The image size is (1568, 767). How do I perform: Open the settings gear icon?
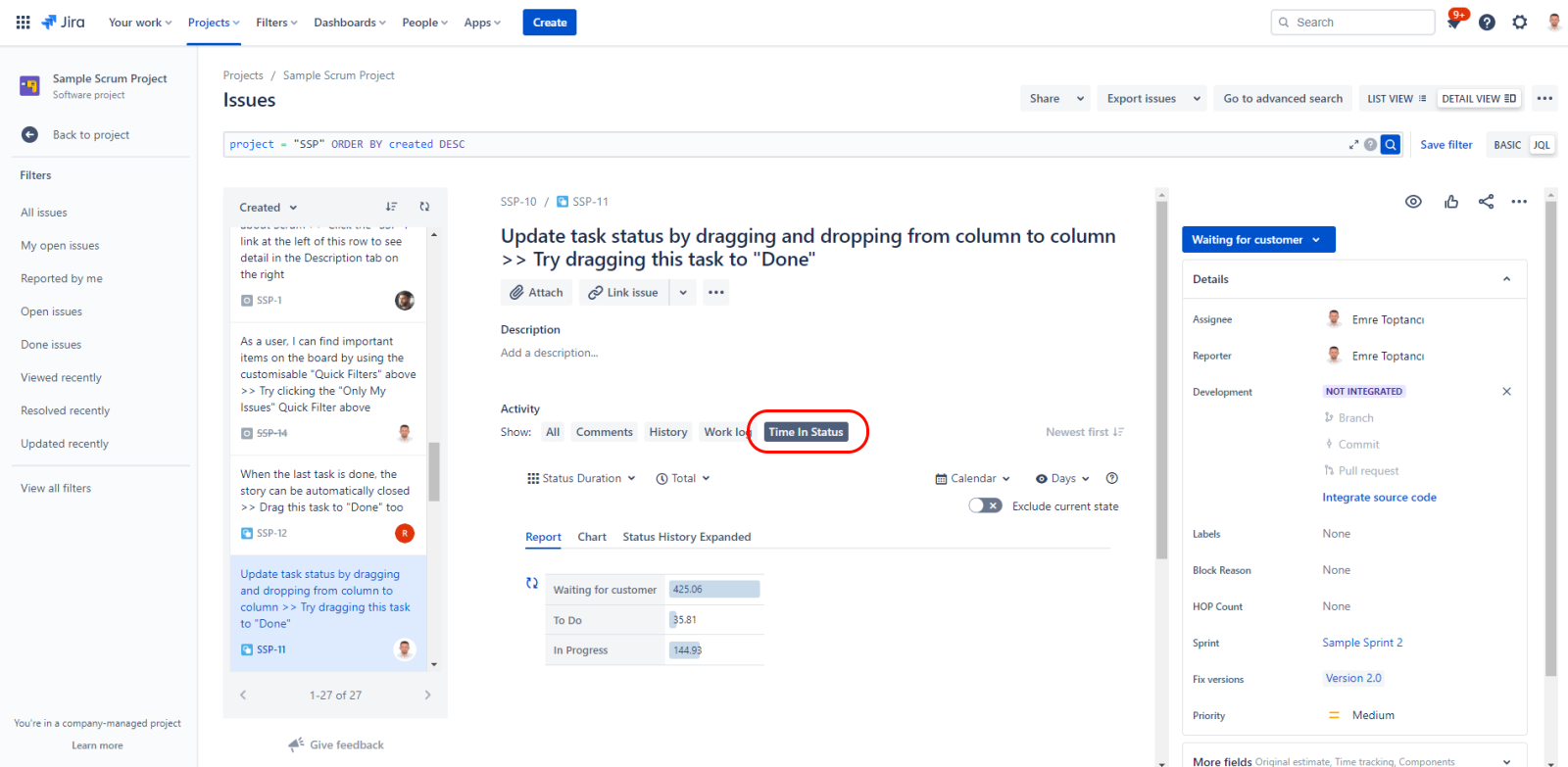[1519, 23]
